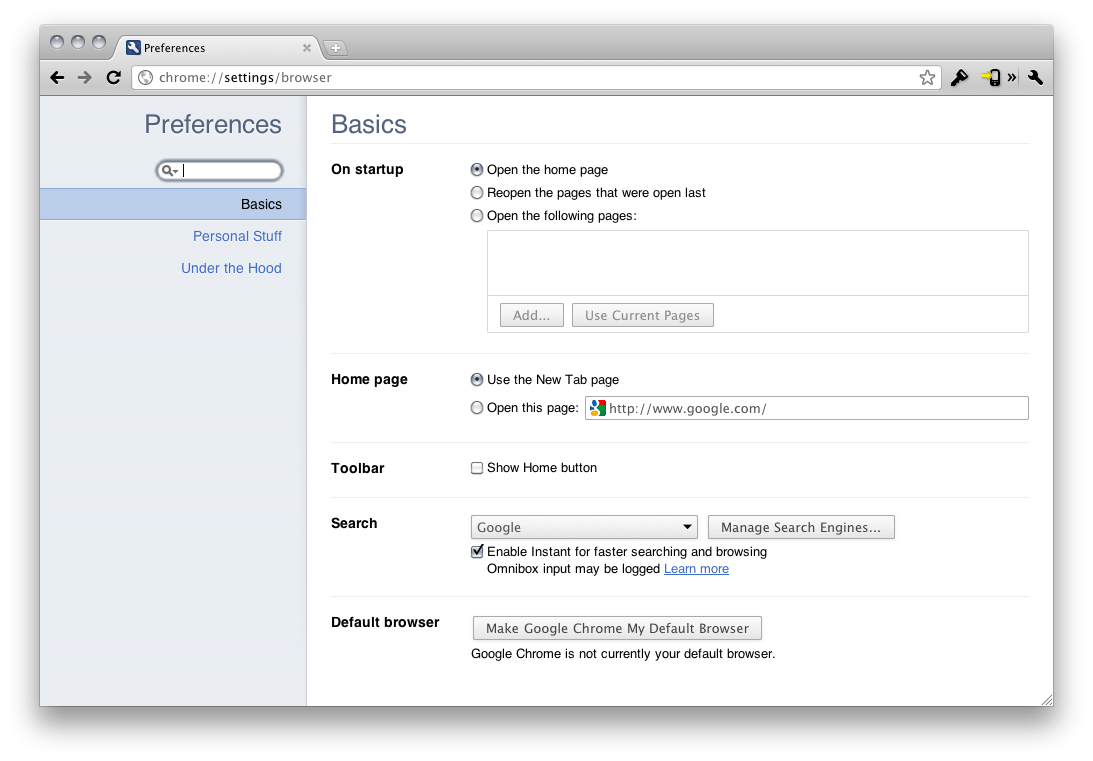Select 'Reopen the pages that were open last'
Image resolution: width=1093 pixels, height=761 pixels.
[477, 193]
